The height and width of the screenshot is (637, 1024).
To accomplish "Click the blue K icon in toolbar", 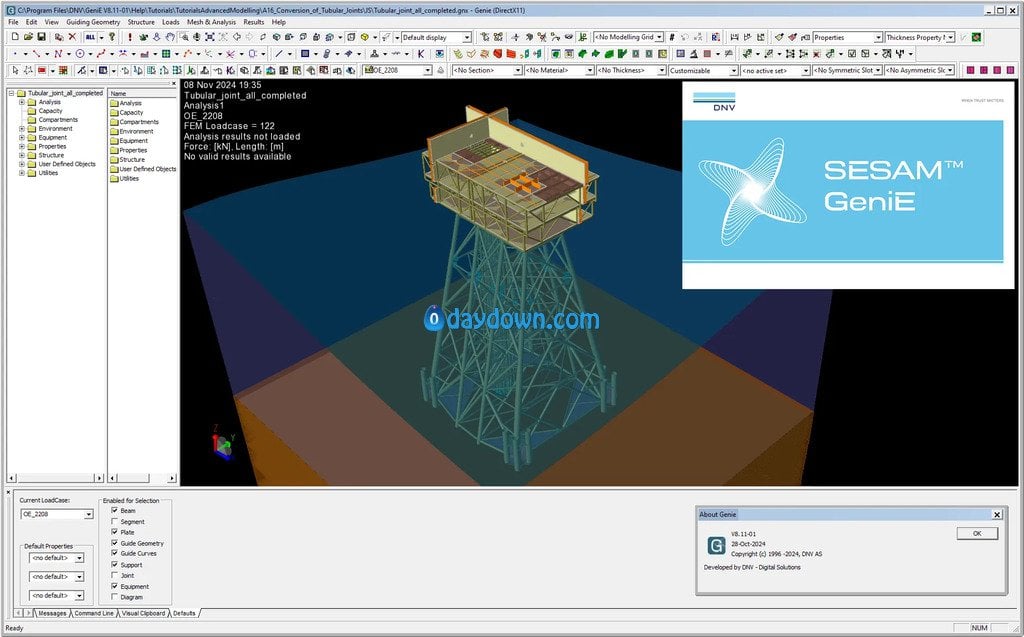I will [x=421, y=54].
